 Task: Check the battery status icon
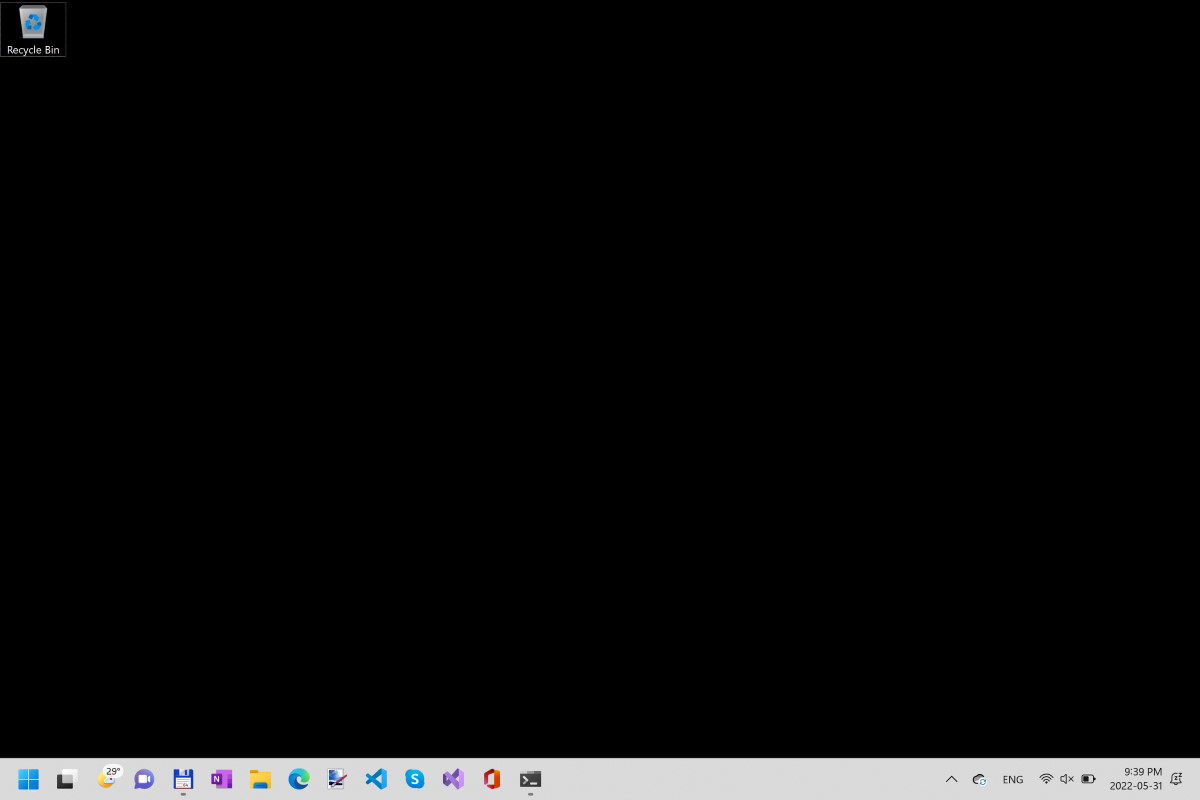(x=1088, y=779)
